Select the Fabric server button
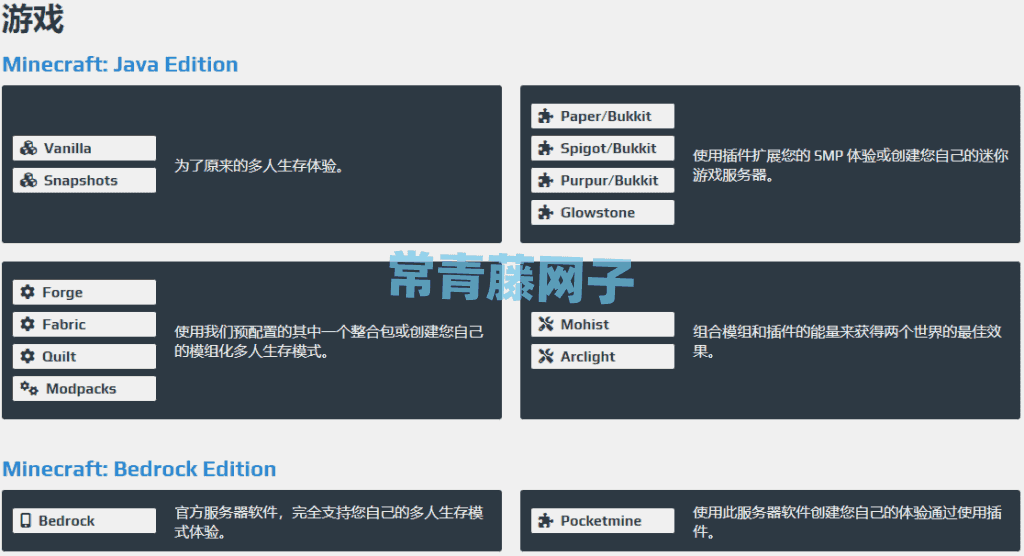The image size is (1024, 556). click(84, 324)
